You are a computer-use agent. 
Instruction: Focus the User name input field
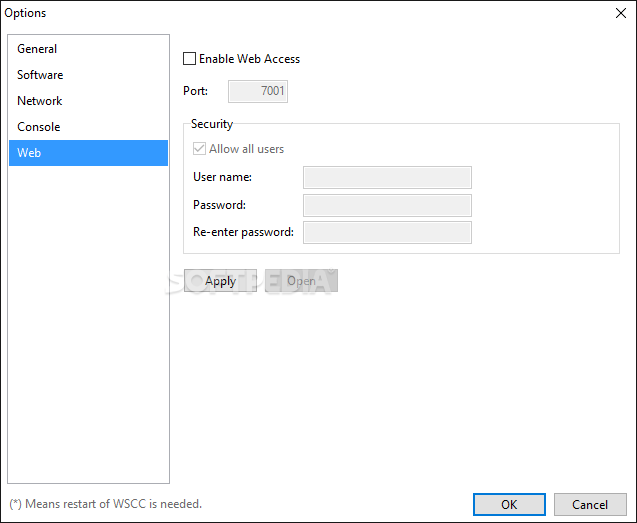tap(387, 177)
